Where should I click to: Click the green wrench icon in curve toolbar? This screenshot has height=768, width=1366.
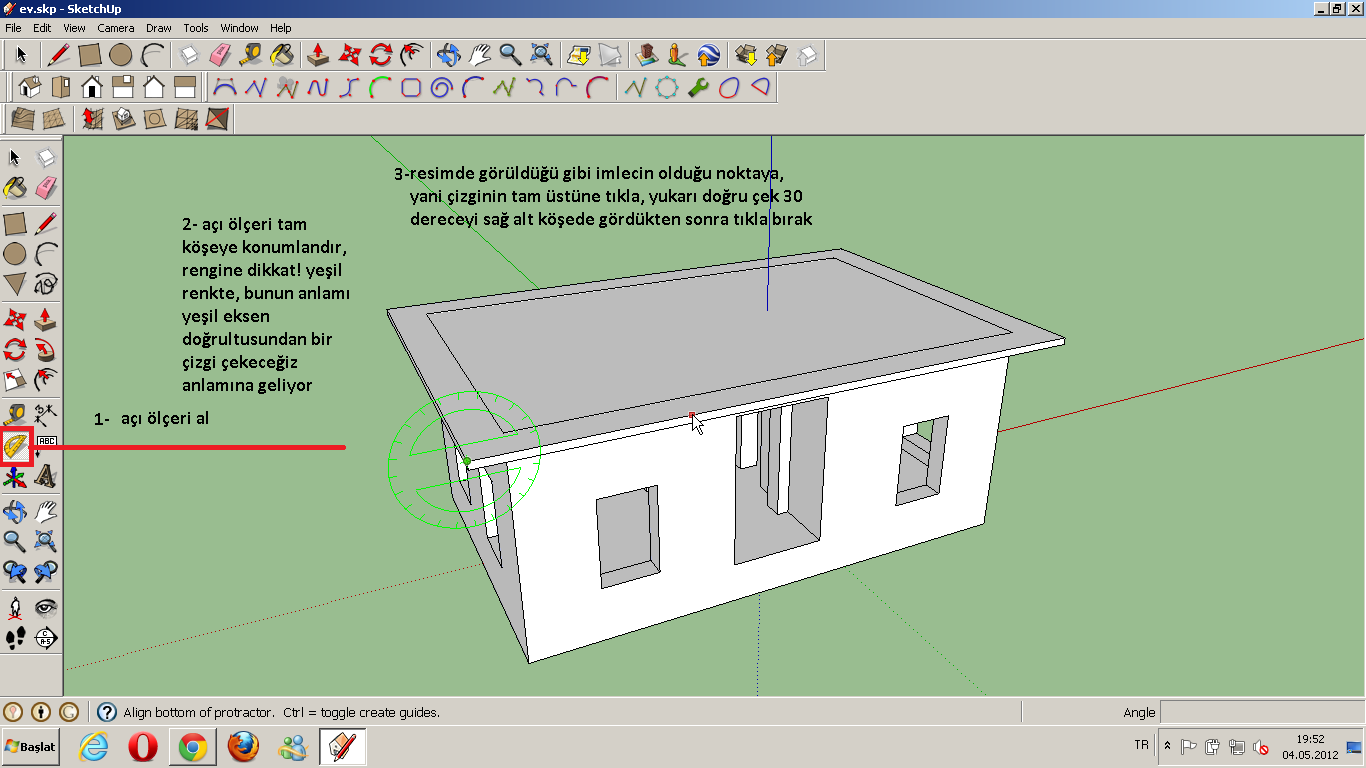[x=698, y=87]
